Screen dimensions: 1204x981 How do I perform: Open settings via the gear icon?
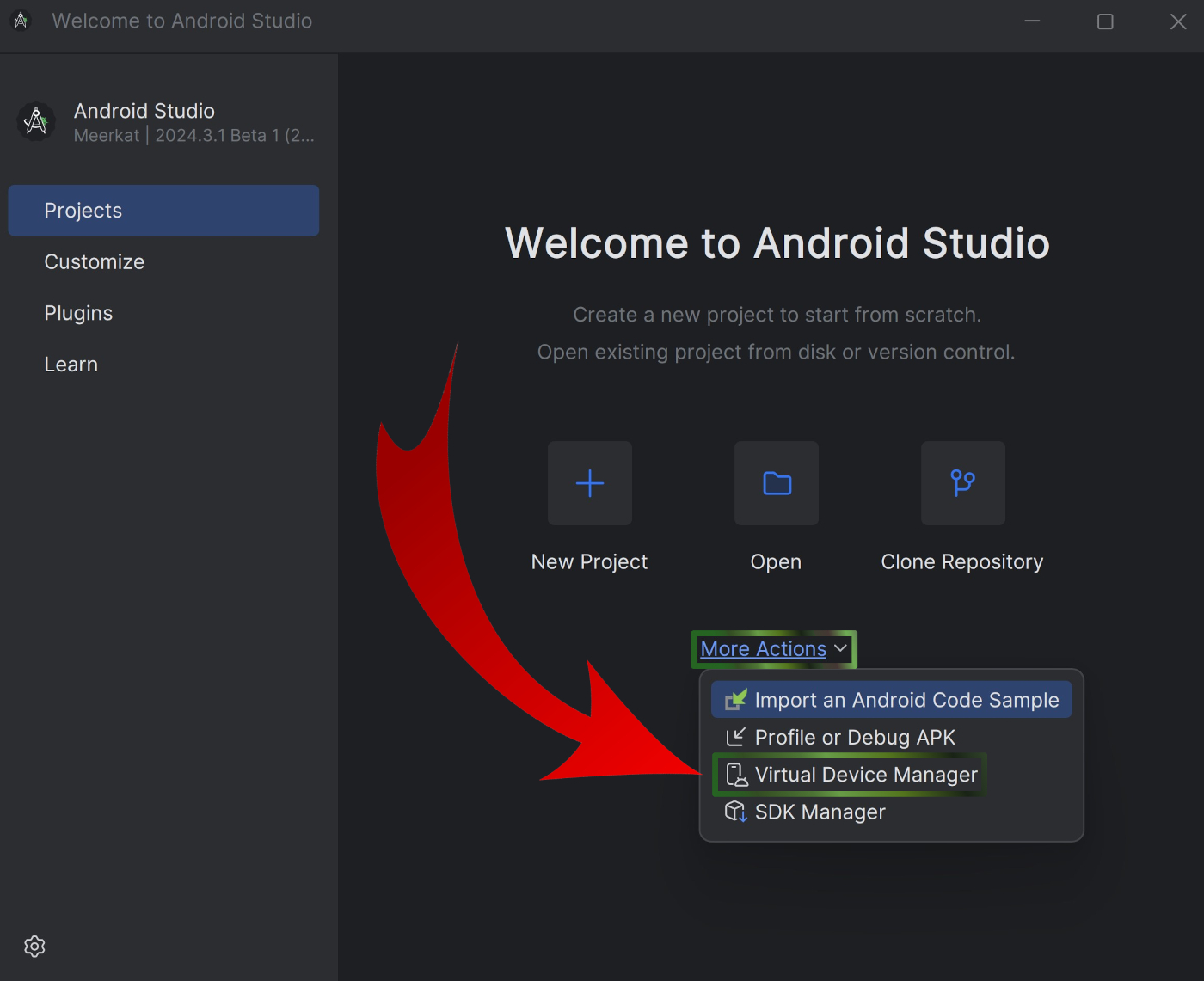34,947
